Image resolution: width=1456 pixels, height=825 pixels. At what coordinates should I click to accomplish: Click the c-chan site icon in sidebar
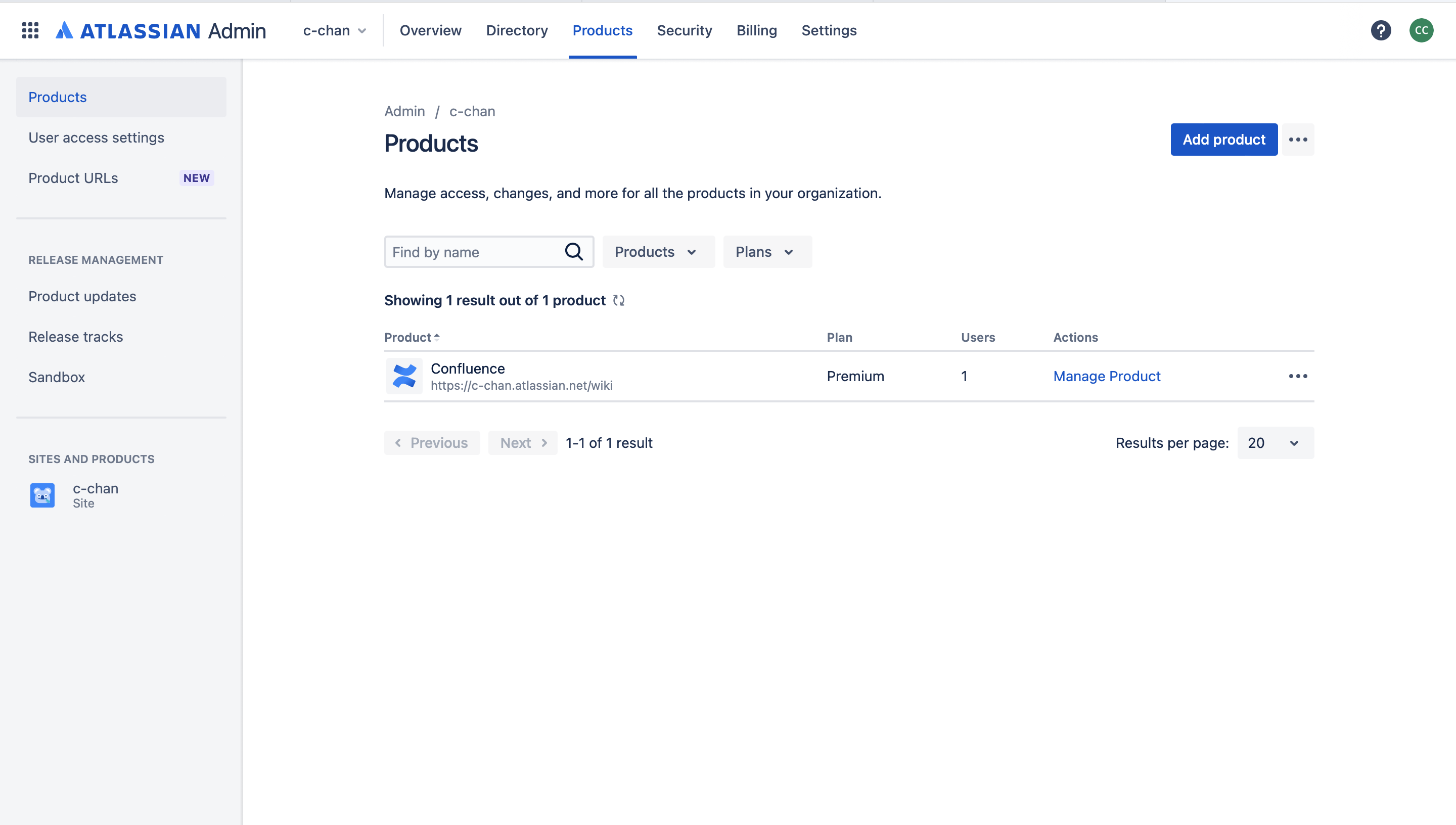click(41, 494)
